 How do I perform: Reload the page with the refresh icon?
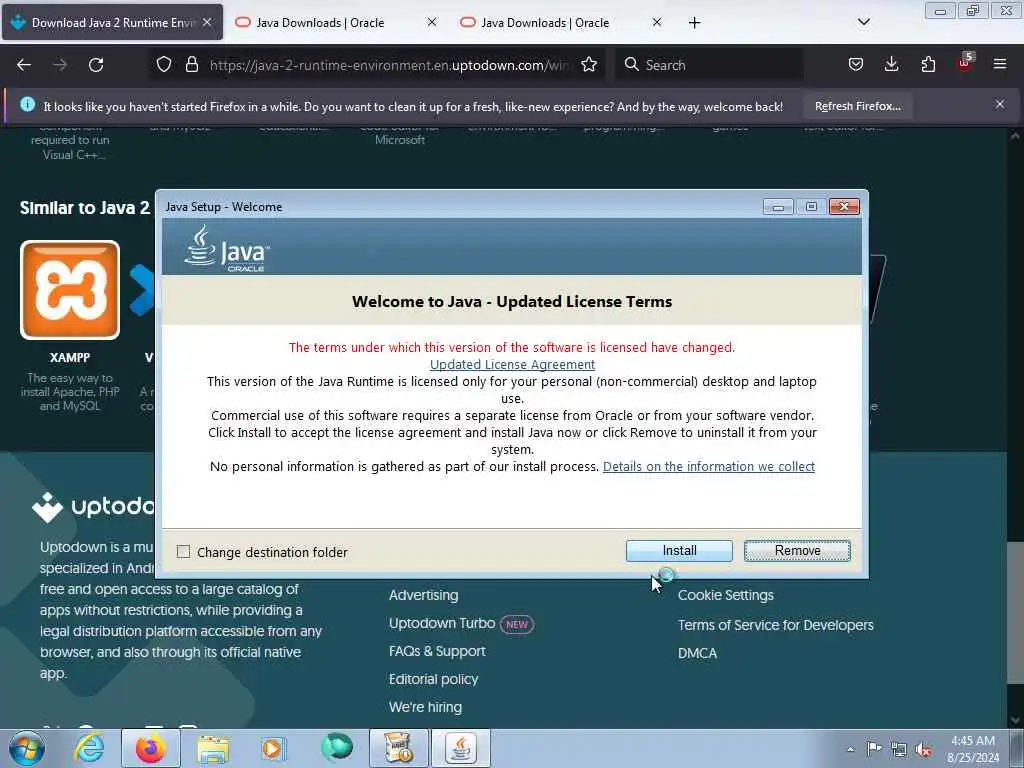point(96,65)
